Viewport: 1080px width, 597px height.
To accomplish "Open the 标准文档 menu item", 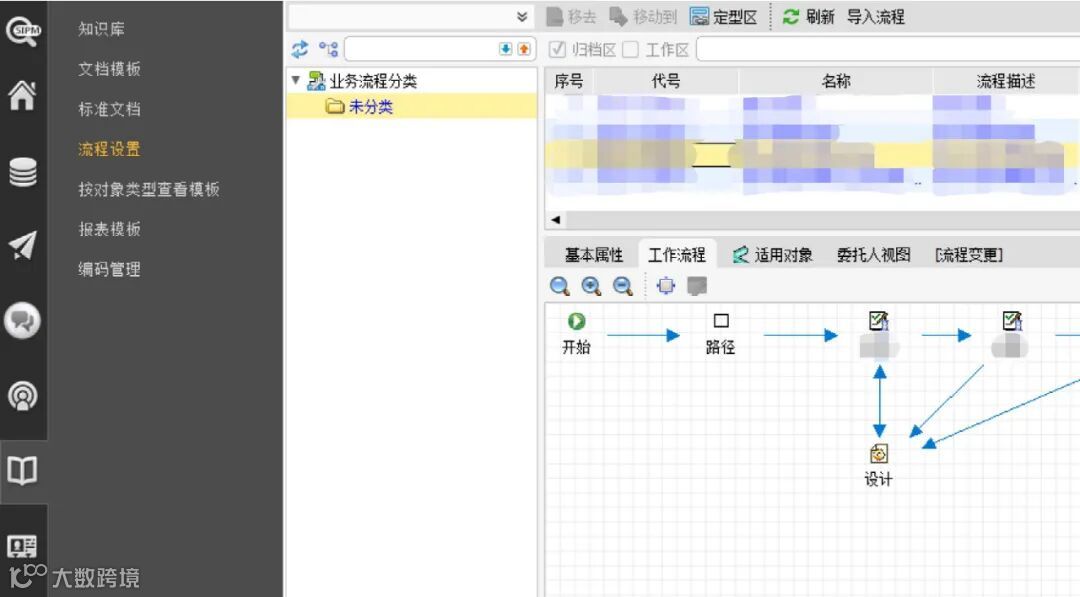I will click(110, 109).
